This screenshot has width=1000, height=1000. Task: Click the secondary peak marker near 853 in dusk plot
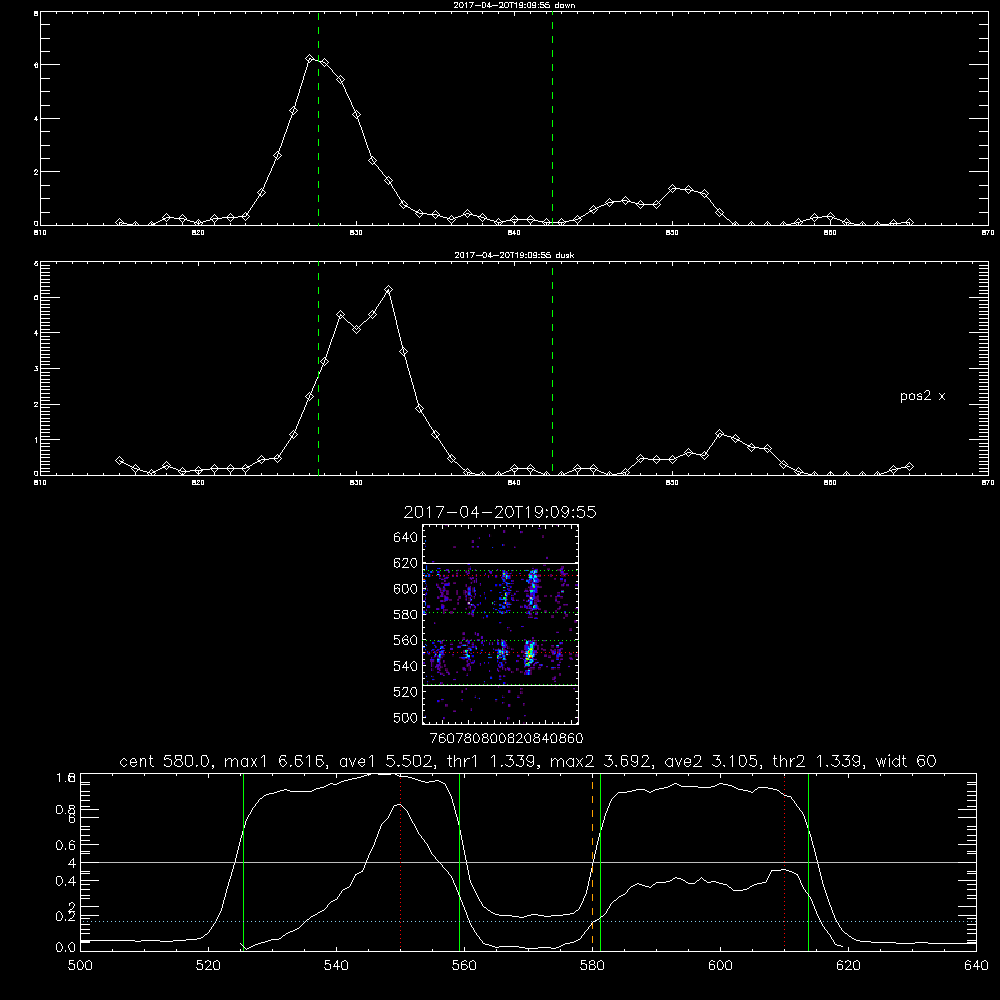pos(719,434)
